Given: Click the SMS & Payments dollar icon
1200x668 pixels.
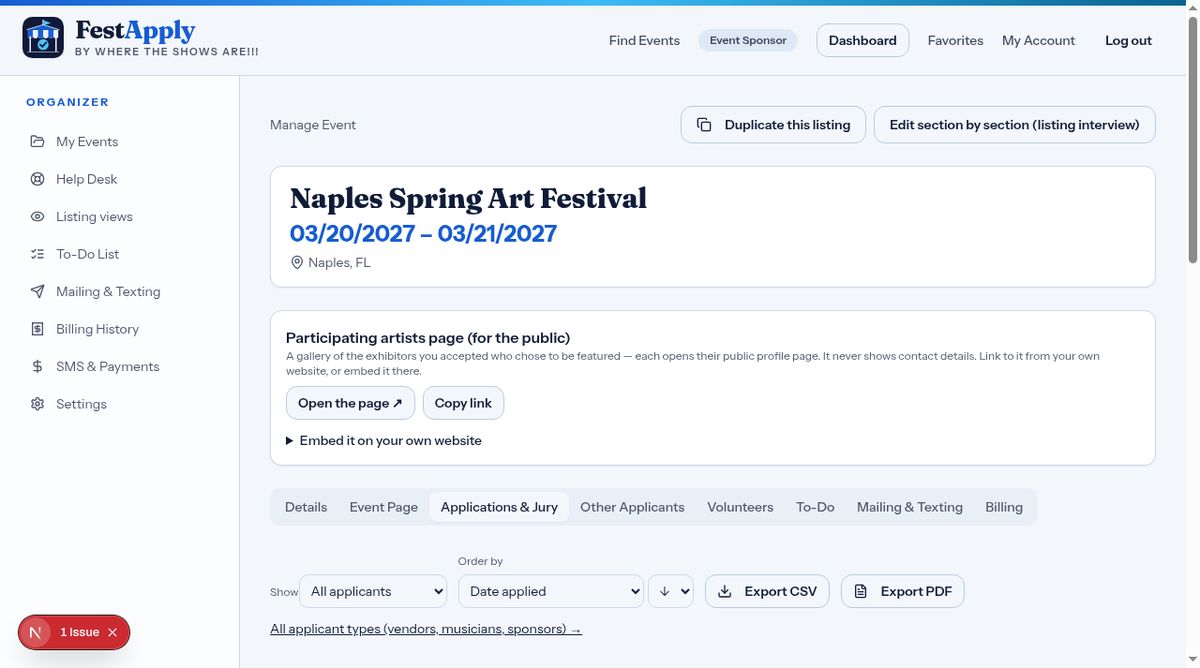Looking at the screenshot, I should [x=37, y=367].
